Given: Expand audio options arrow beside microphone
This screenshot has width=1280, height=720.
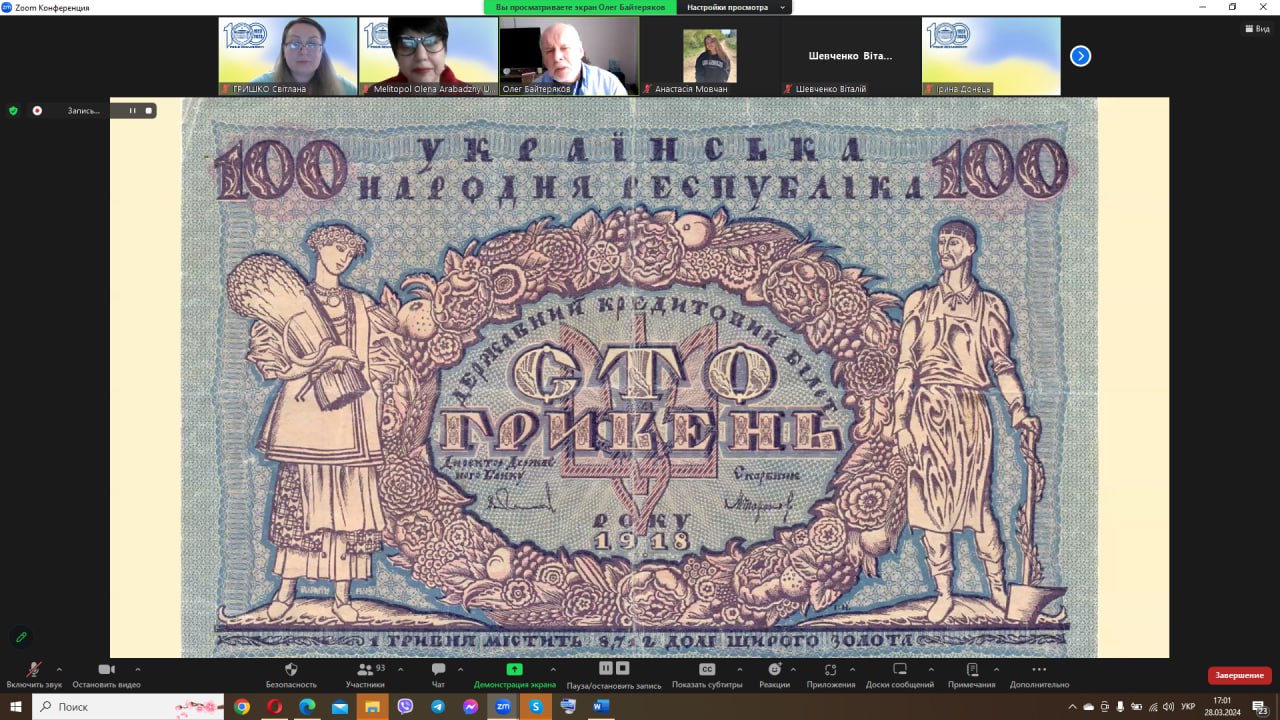Looking at the screenshot, I should [59, 669].
